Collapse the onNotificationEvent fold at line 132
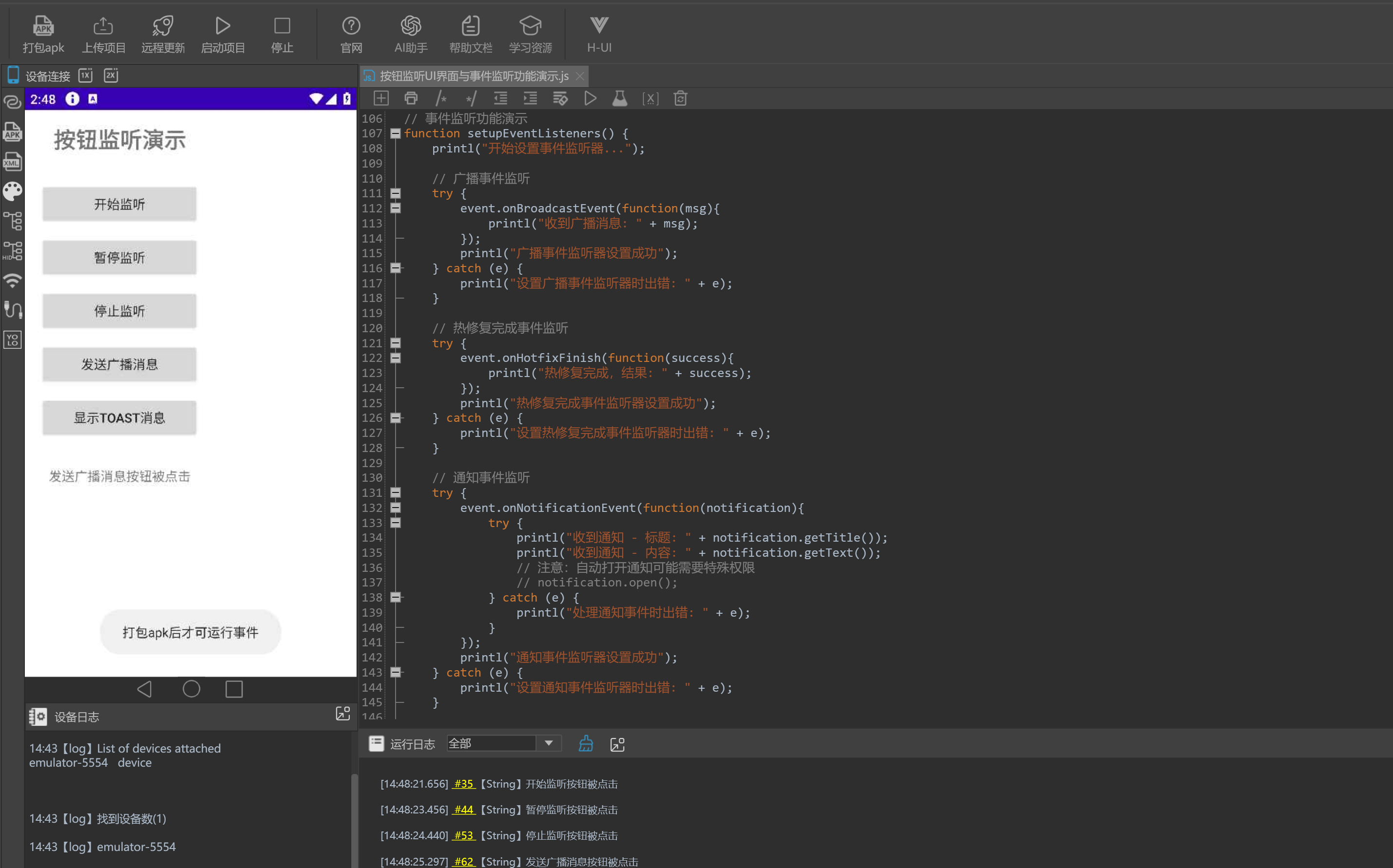Viewport: 1393px width, 868px height. (x=395, y=508)
